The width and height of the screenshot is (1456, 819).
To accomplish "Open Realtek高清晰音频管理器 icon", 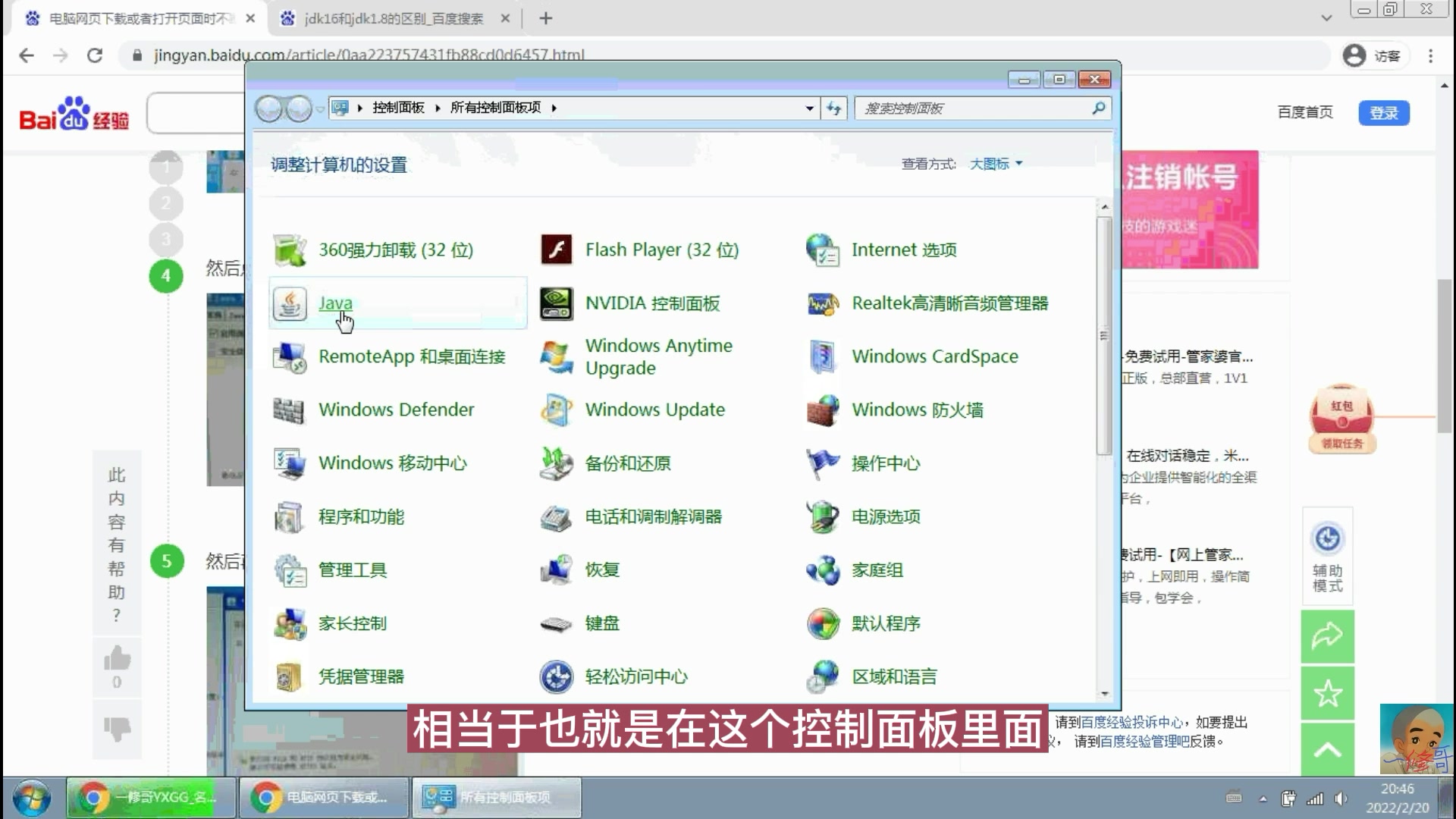I will (823, 303).
